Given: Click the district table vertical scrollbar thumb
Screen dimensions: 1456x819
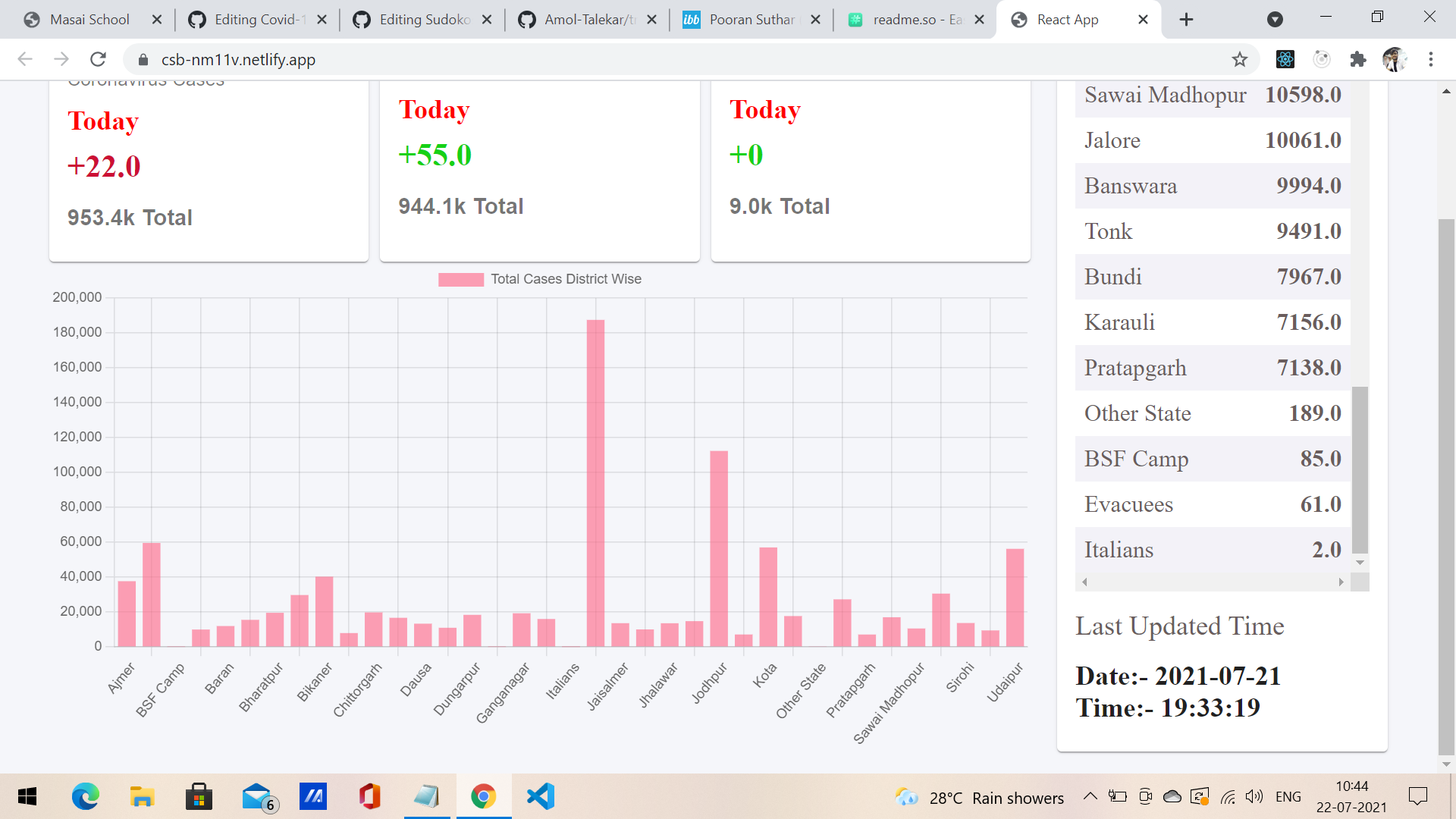Looking at the screenshot, I should point(1360,470).
